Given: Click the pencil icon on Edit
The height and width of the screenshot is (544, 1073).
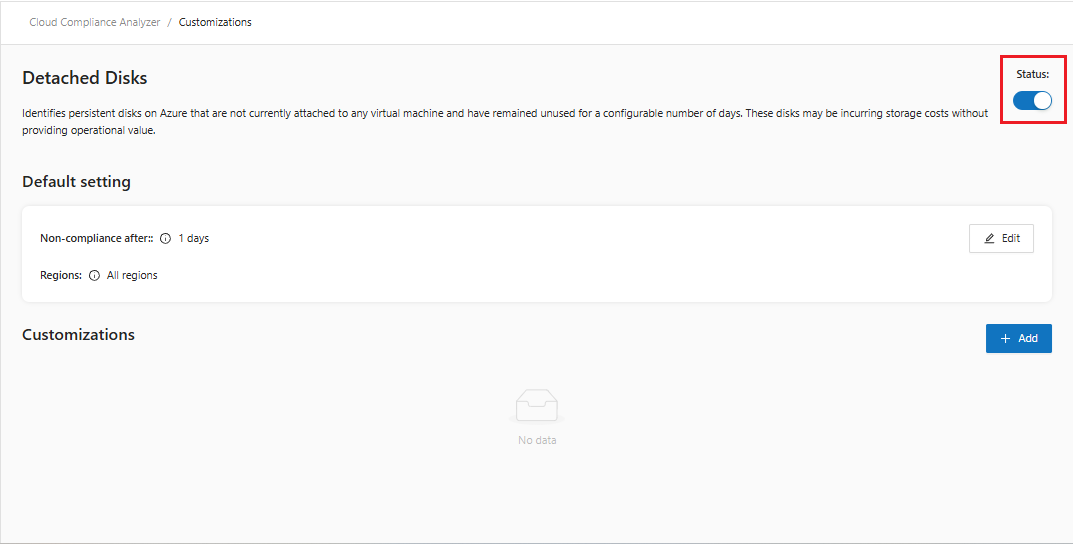Looking at the screenshot, I should [990, 238].
